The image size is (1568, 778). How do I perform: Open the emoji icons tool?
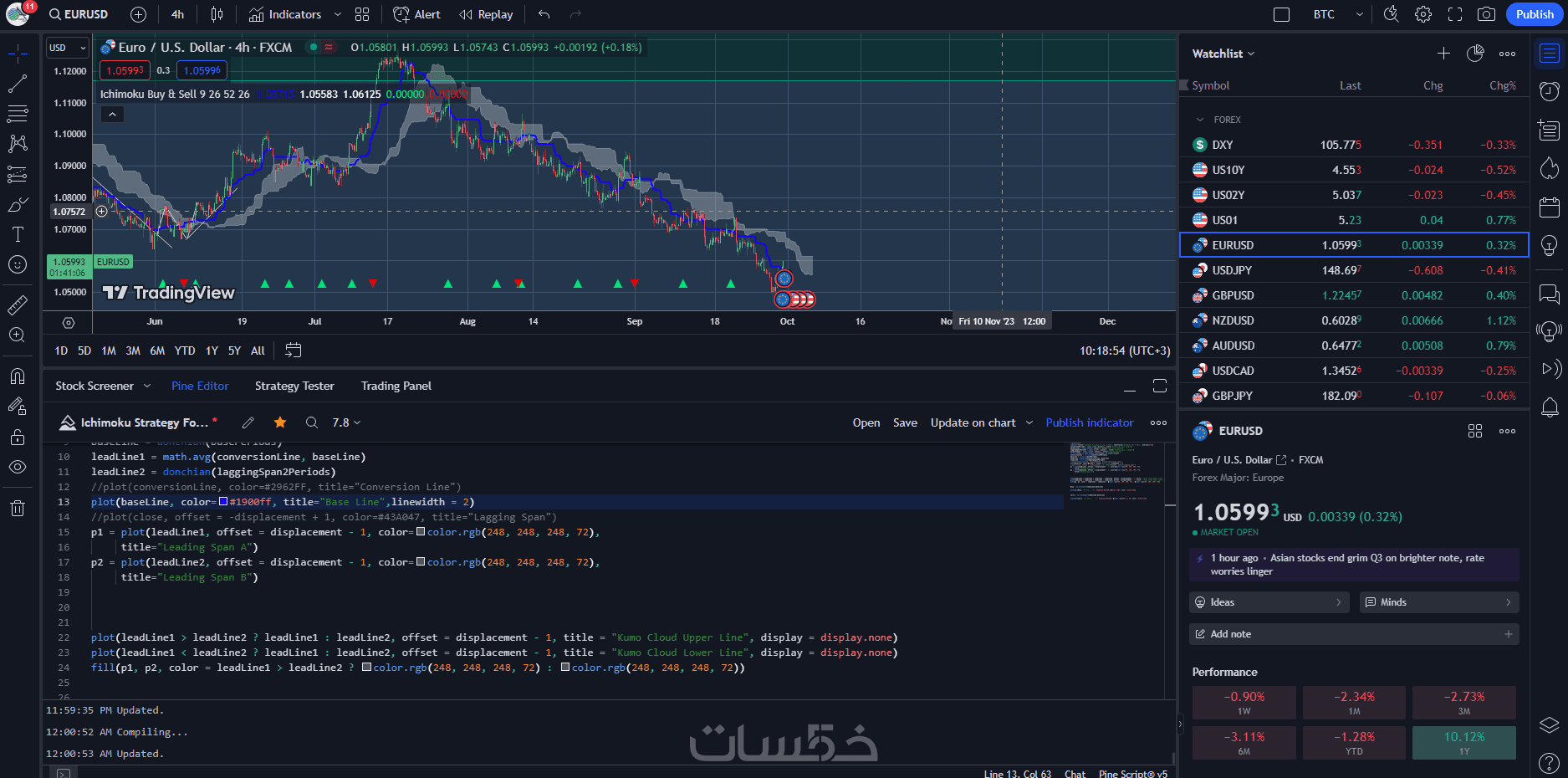click(x=18, y=264)
